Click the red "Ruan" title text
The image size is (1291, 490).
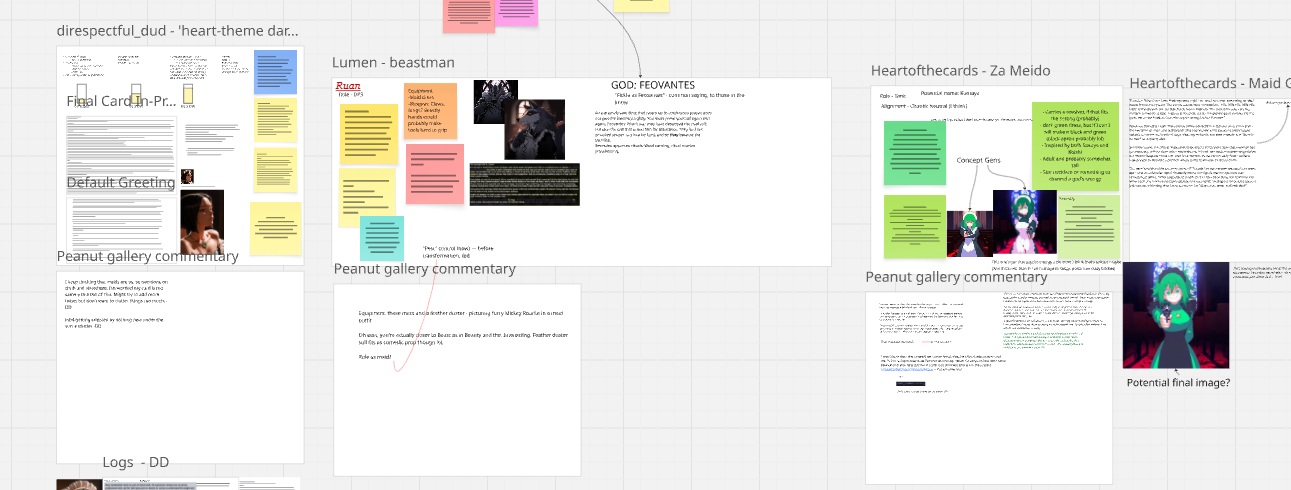pos(347,87)
